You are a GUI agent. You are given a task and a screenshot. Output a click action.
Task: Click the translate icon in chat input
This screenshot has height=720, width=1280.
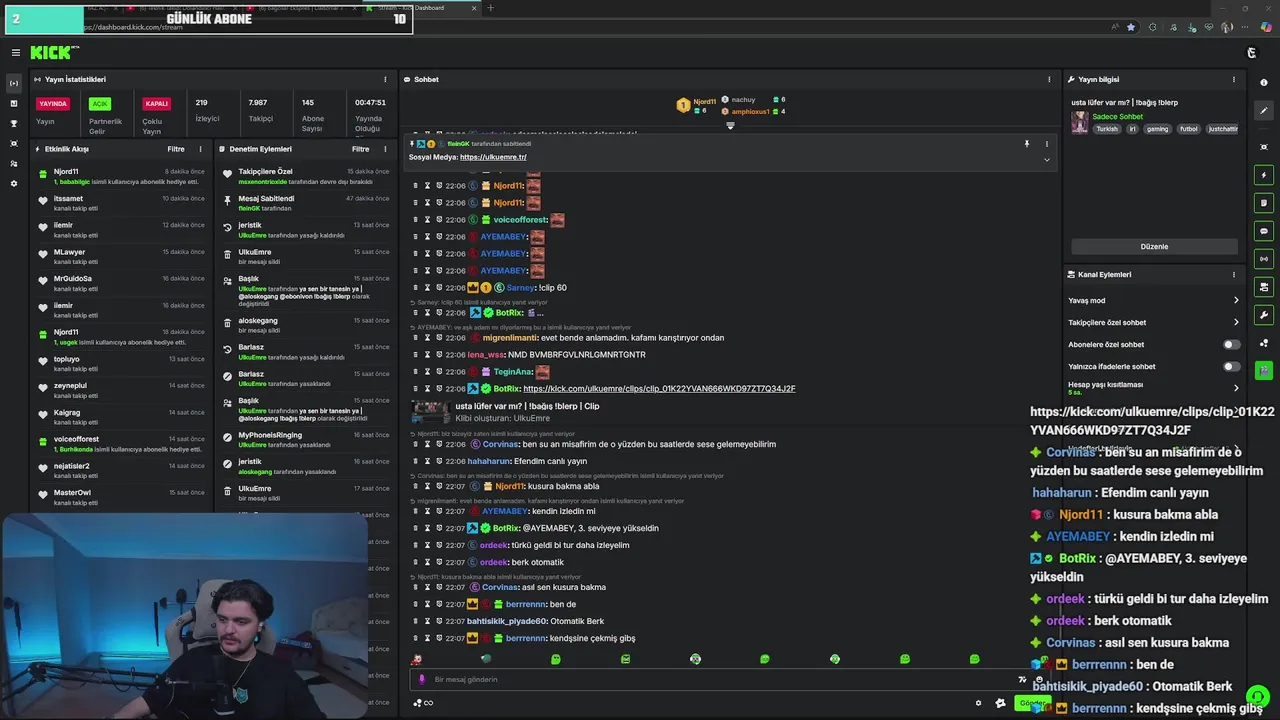(1022, 679)
